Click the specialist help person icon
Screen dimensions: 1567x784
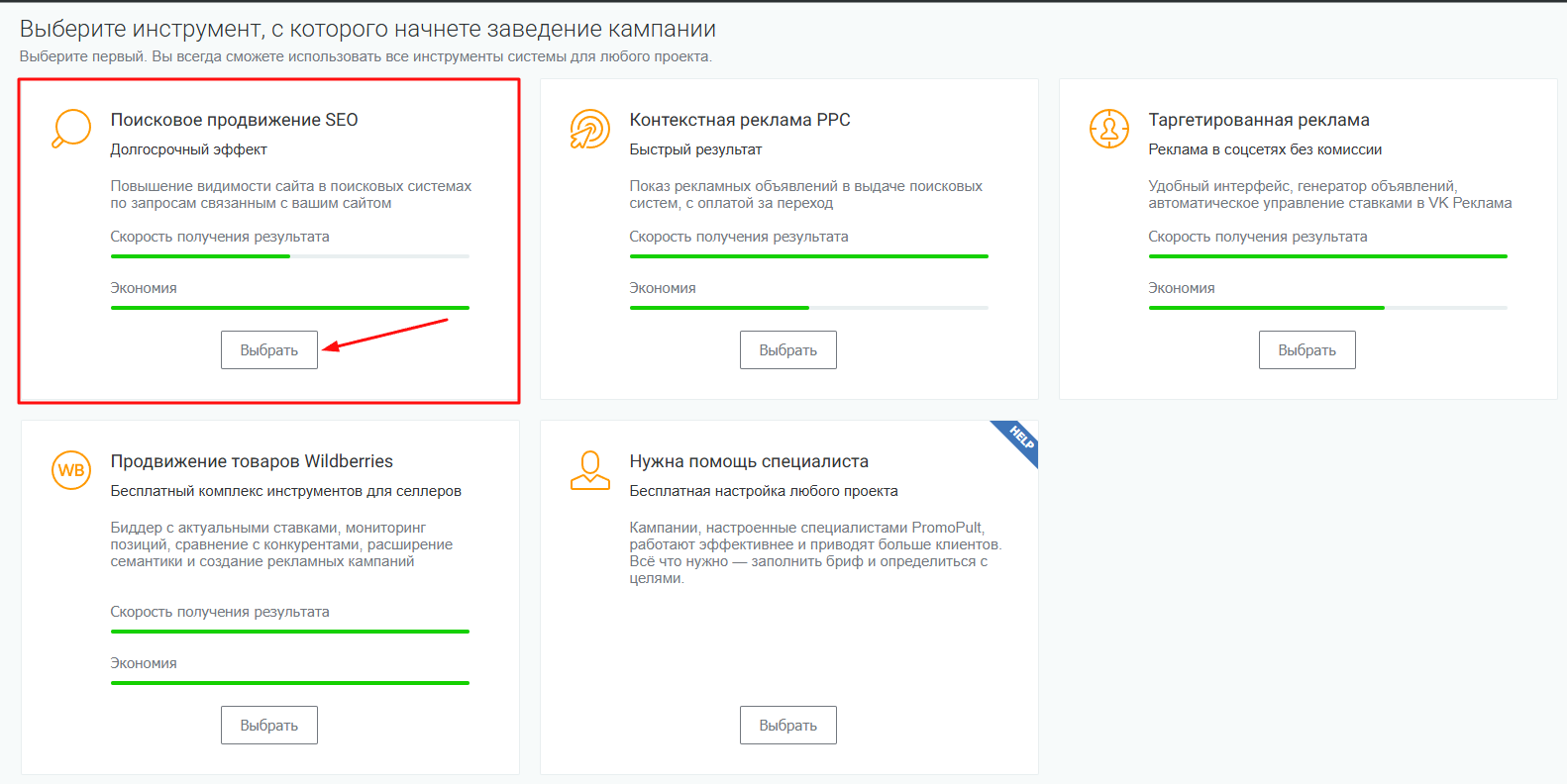(589, 470)
